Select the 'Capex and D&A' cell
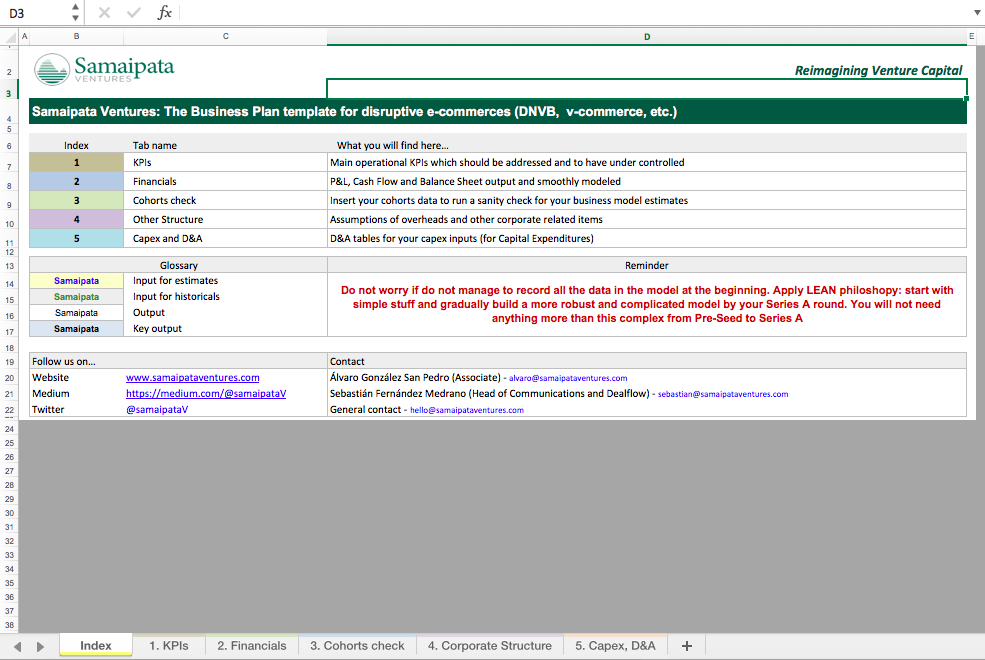 pos(226,238)
